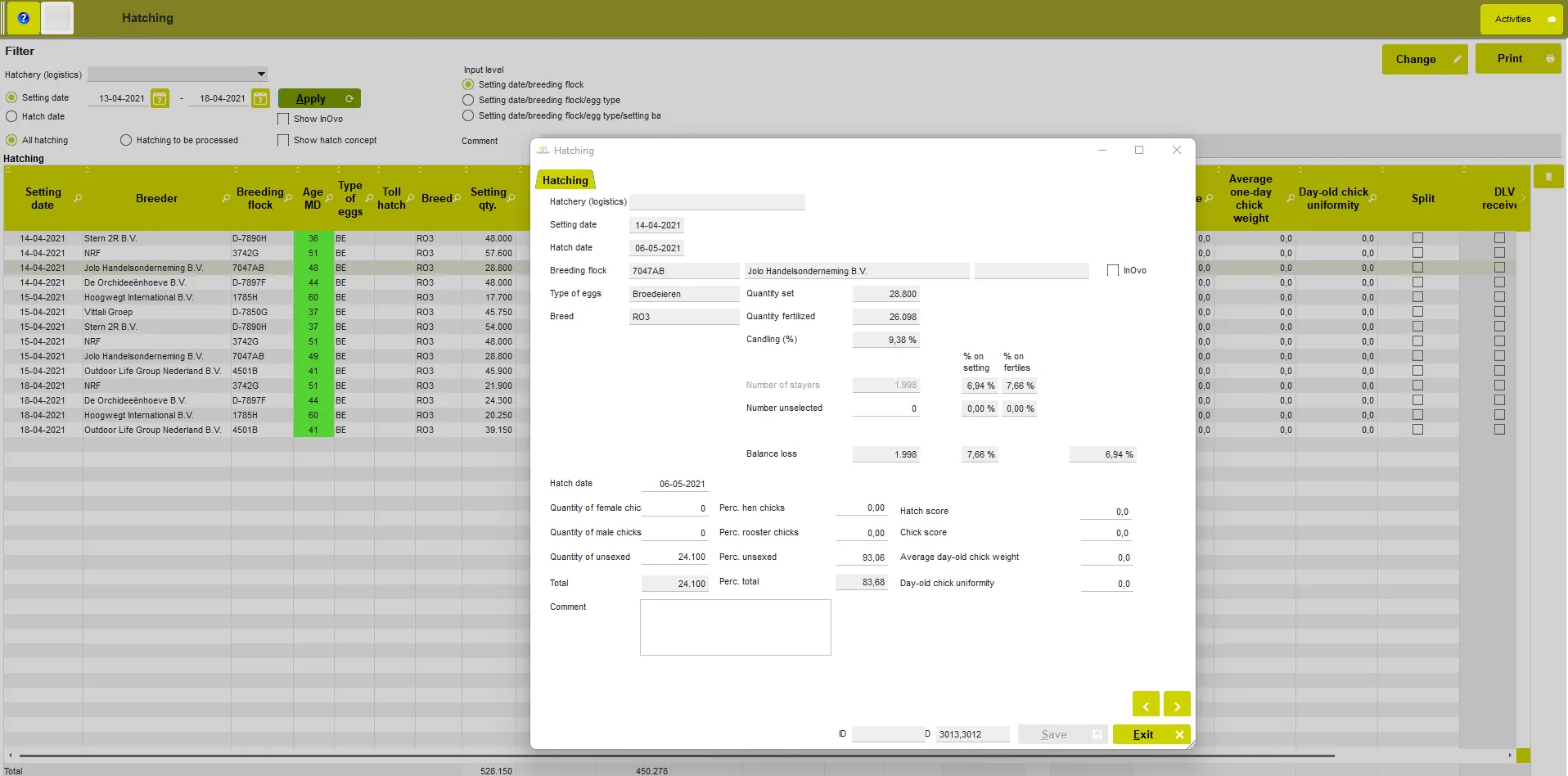Go to next hatching record arrow

(1177, 705)
